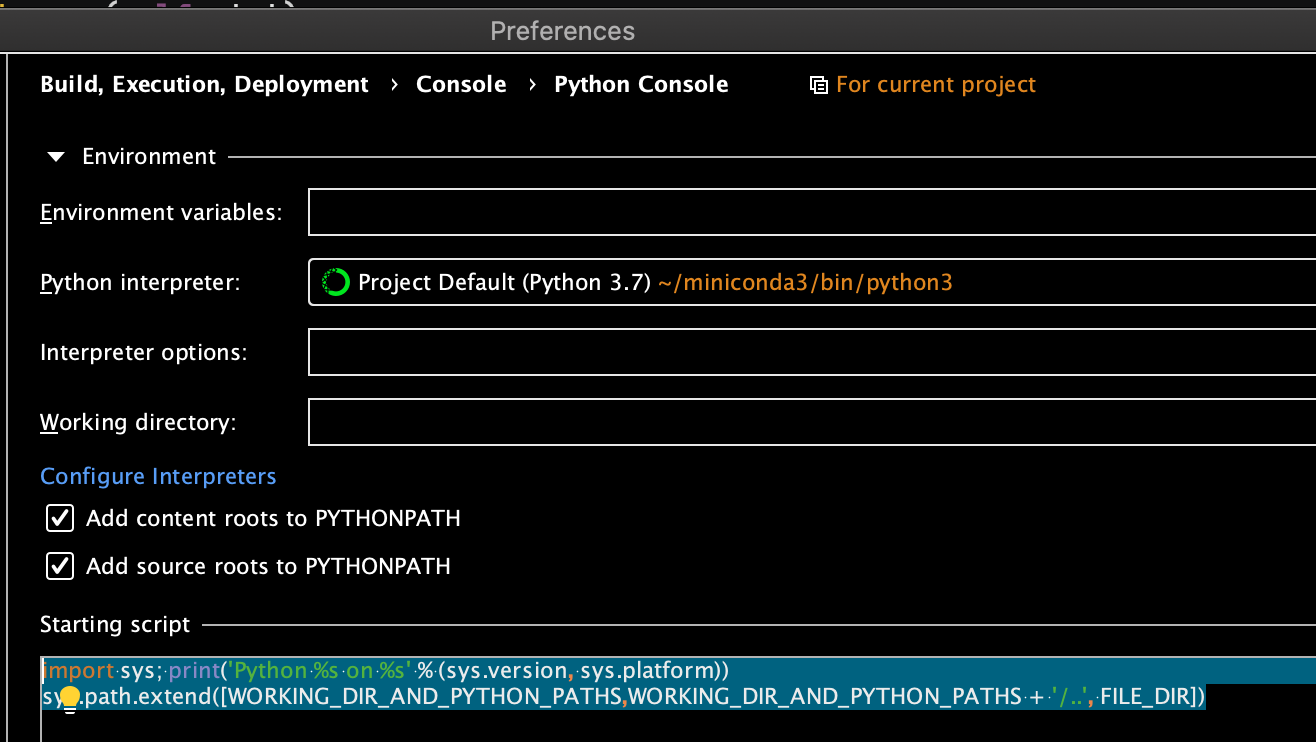Image resolution: width=1316 pixels, height=742 pixels.
Task: Click the For current project icon
Action: (818, 84)
